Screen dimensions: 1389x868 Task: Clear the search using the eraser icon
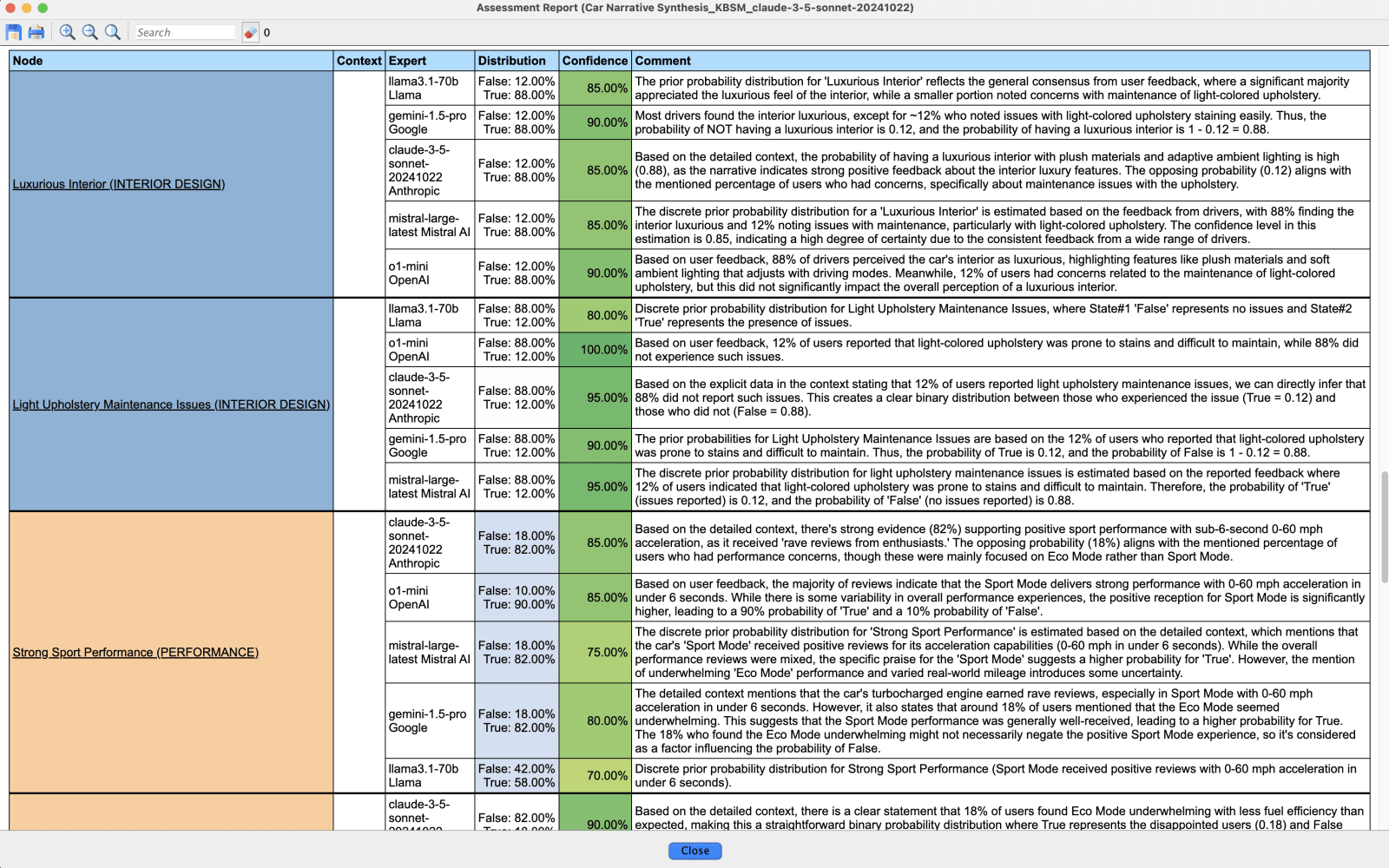click(250, 31)
